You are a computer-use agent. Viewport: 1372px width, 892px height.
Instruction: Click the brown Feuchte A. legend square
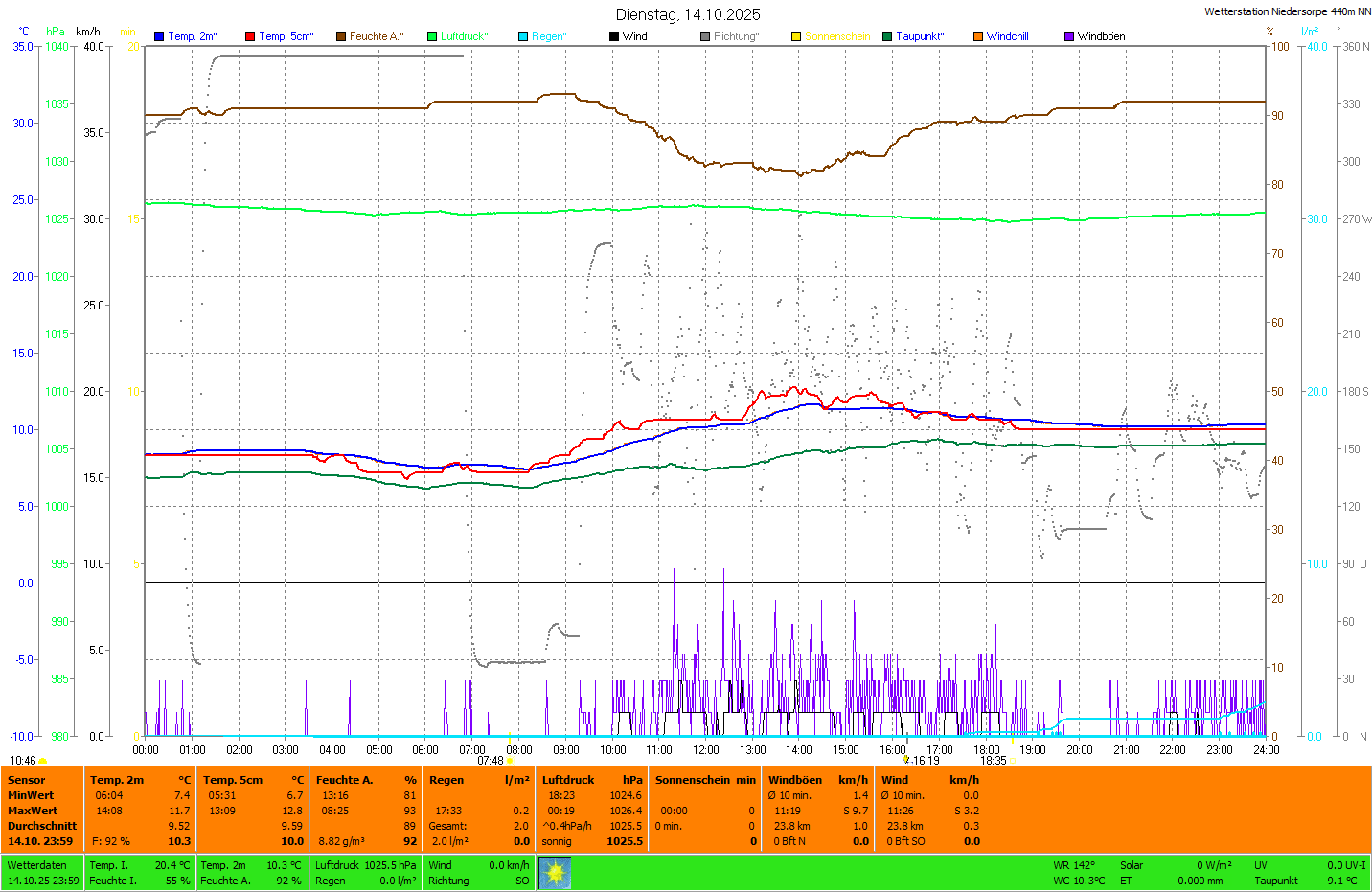[341, 36]
